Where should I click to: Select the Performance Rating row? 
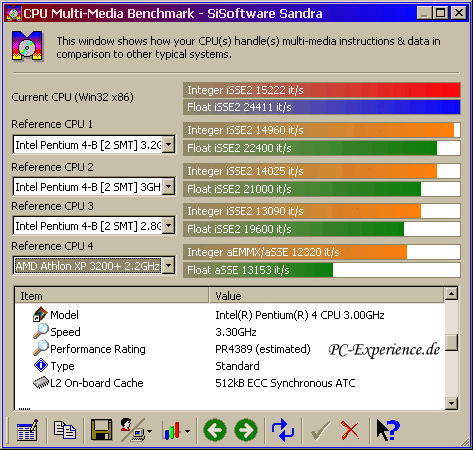pyautogui.click(x=229, y=349)
